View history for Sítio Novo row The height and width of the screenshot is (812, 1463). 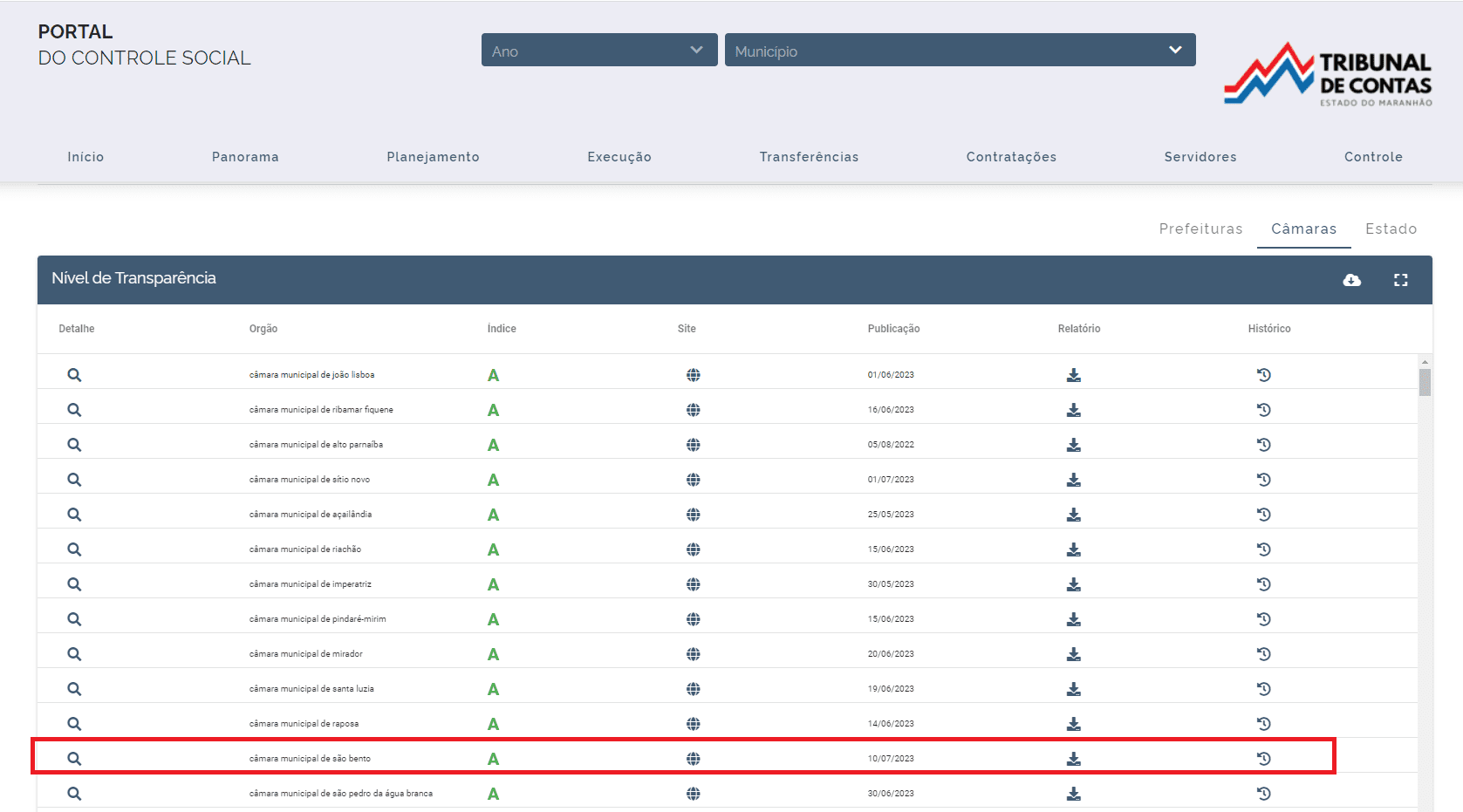click(1264, 480)
